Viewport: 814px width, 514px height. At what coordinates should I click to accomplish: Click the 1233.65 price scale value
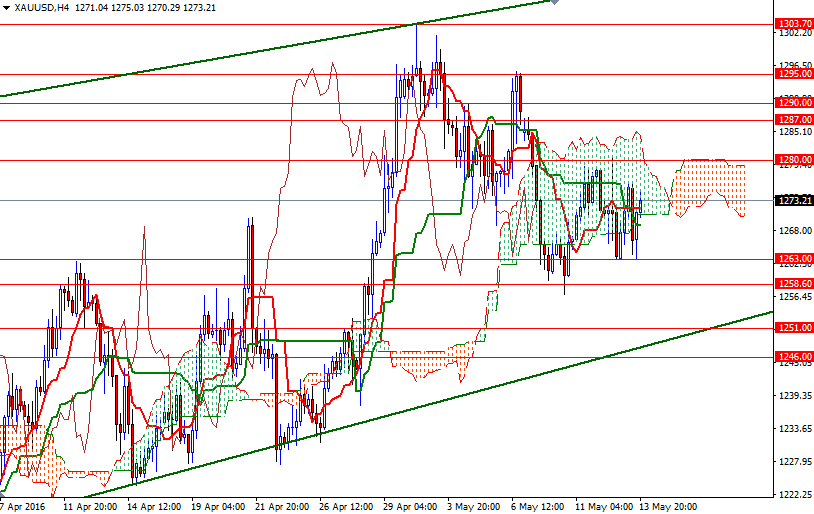click(795, 428)
